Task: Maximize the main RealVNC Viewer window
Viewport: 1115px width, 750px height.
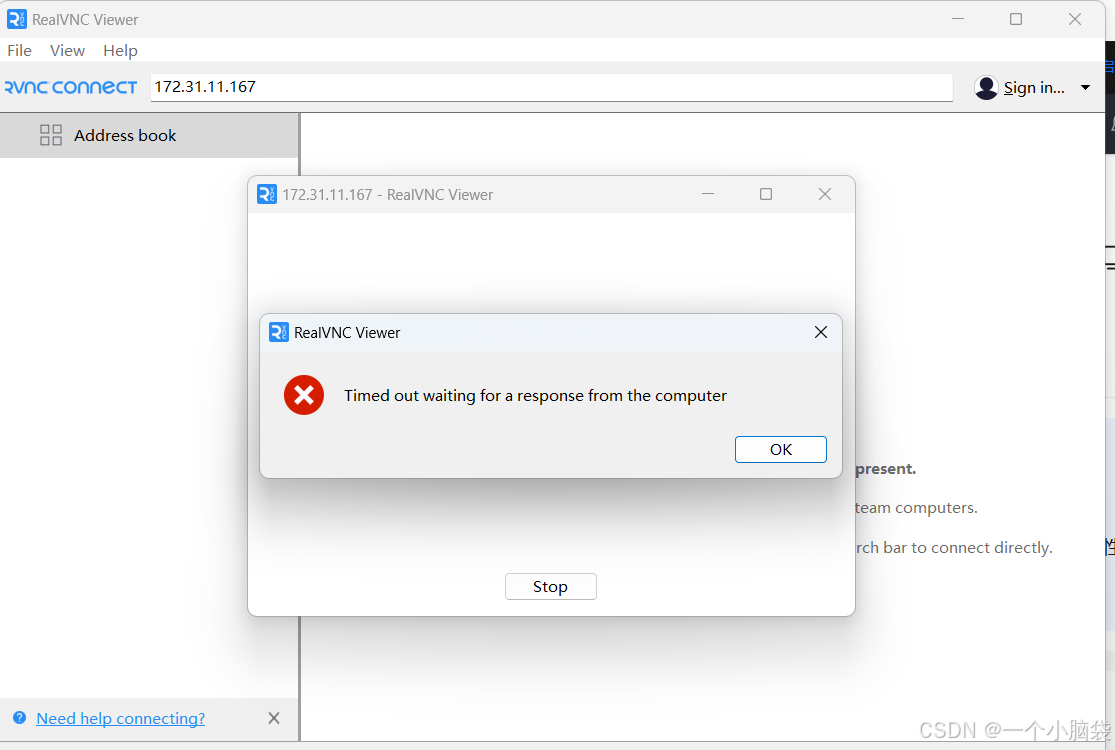Action: [x=1016, y=19]
